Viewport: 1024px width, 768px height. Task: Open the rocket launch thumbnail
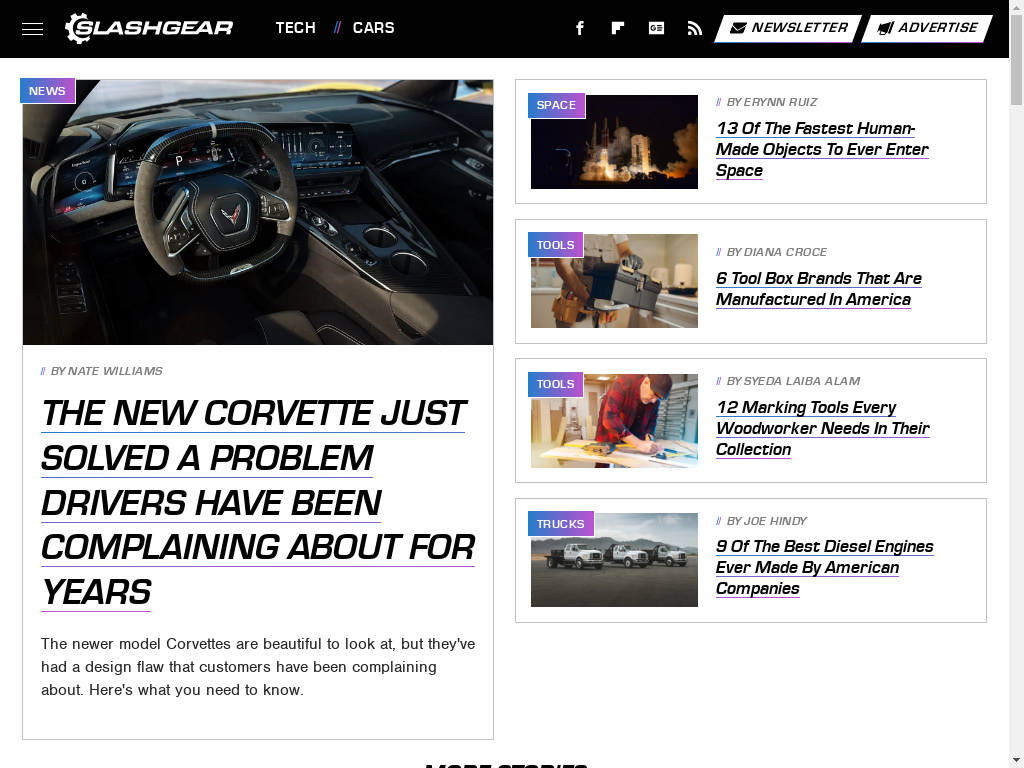pyautogui.click(x=614, y=142)
